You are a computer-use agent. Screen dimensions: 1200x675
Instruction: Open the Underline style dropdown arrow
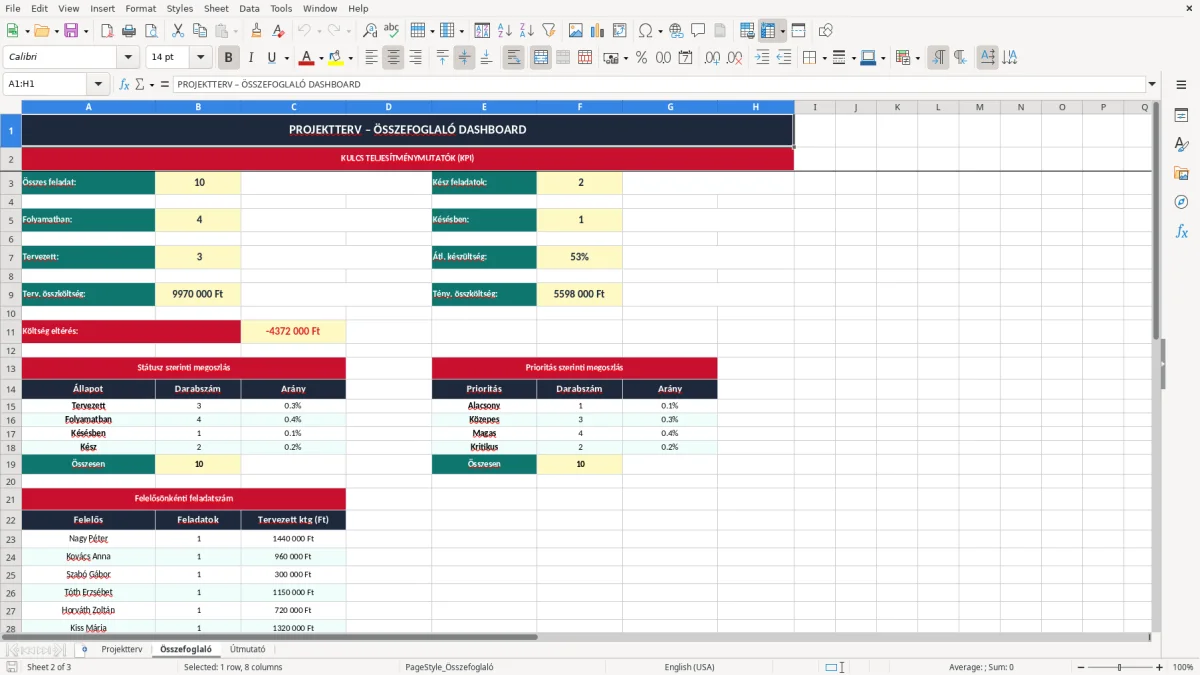[286, 58]
